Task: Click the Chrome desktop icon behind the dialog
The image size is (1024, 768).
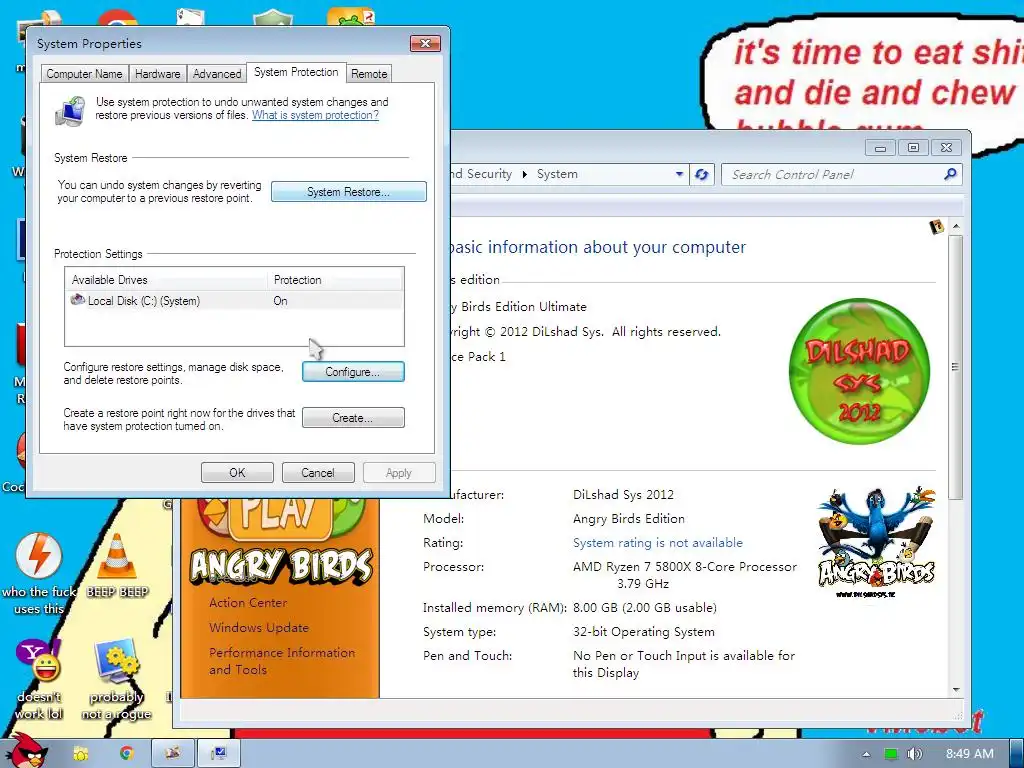Action: click(118, 18)
